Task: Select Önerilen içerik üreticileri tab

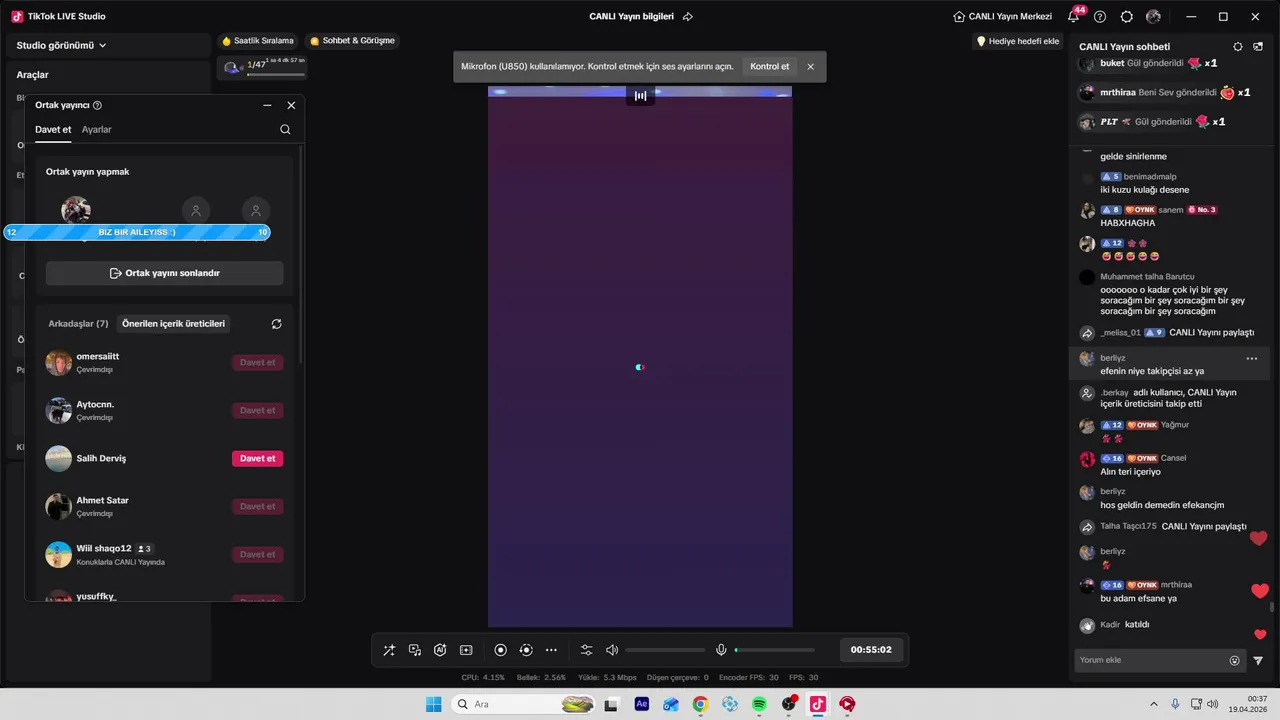Action: pos(174,324)
